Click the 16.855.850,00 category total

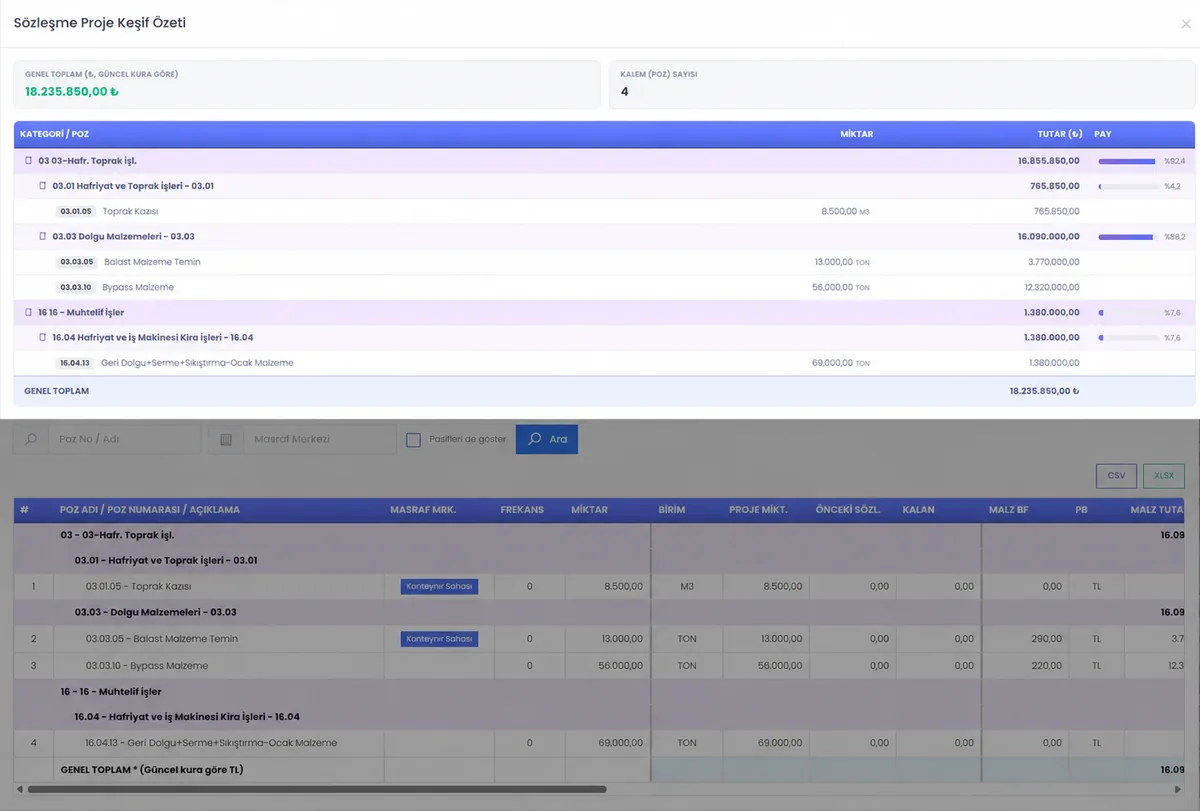(x=1049, y=161)
